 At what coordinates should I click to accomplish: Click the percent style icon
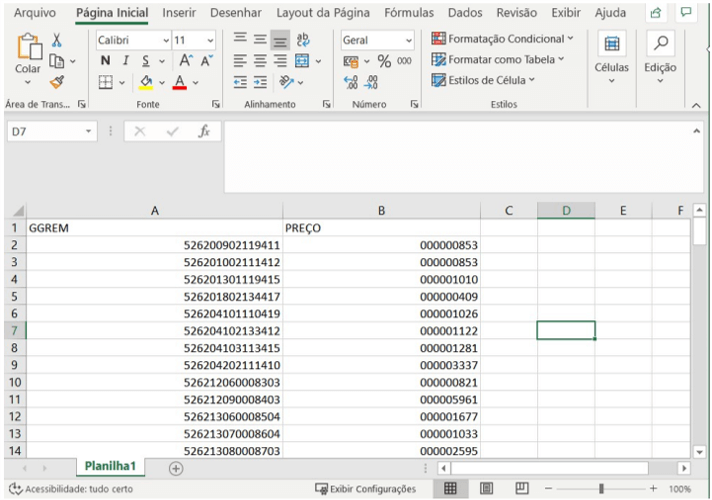click(383, 62)
